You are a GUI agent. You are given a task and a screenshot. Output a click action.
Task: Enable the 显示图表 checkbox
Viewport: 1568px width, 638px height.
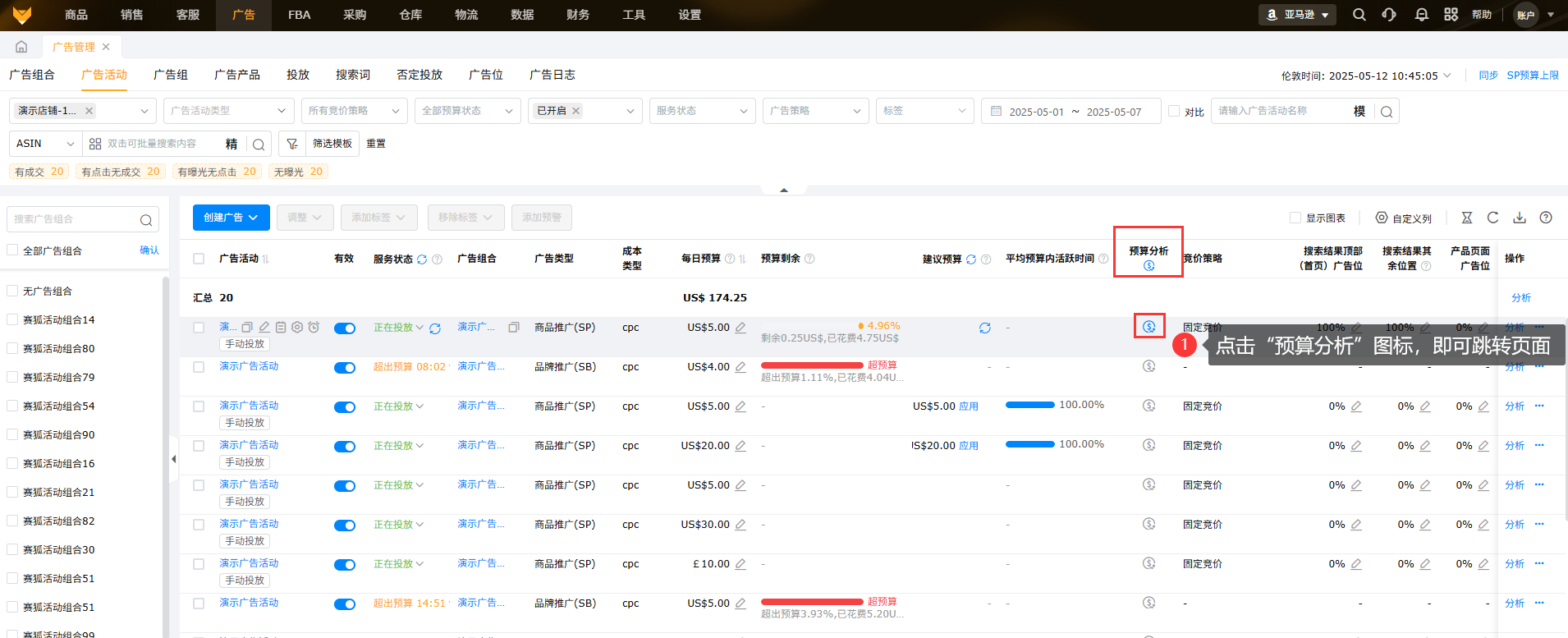click(x=1295, y=218)
